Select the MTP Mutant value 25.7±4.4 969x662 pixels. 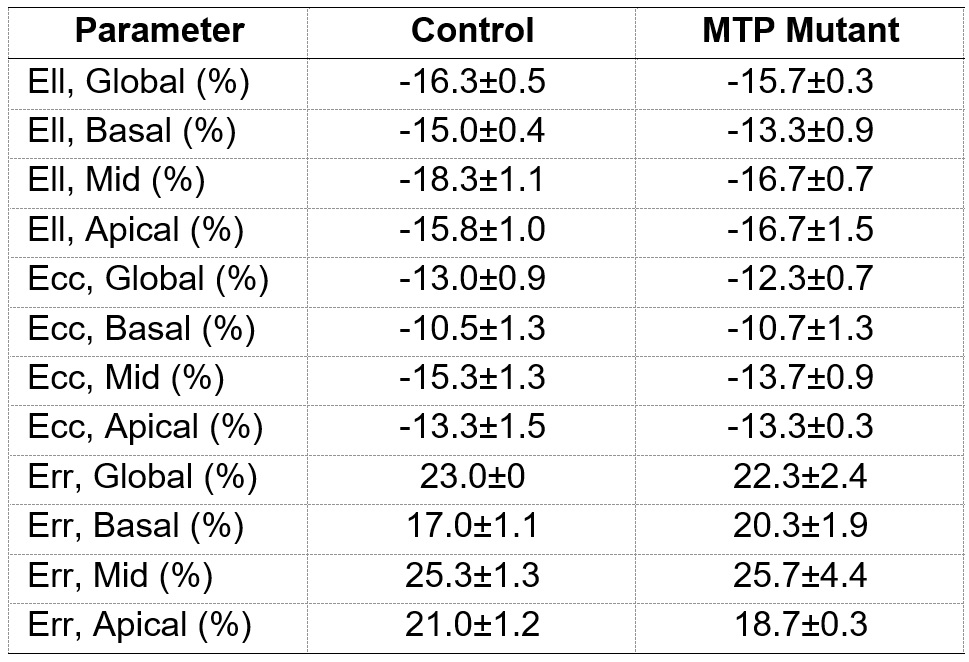pos(800,576)
